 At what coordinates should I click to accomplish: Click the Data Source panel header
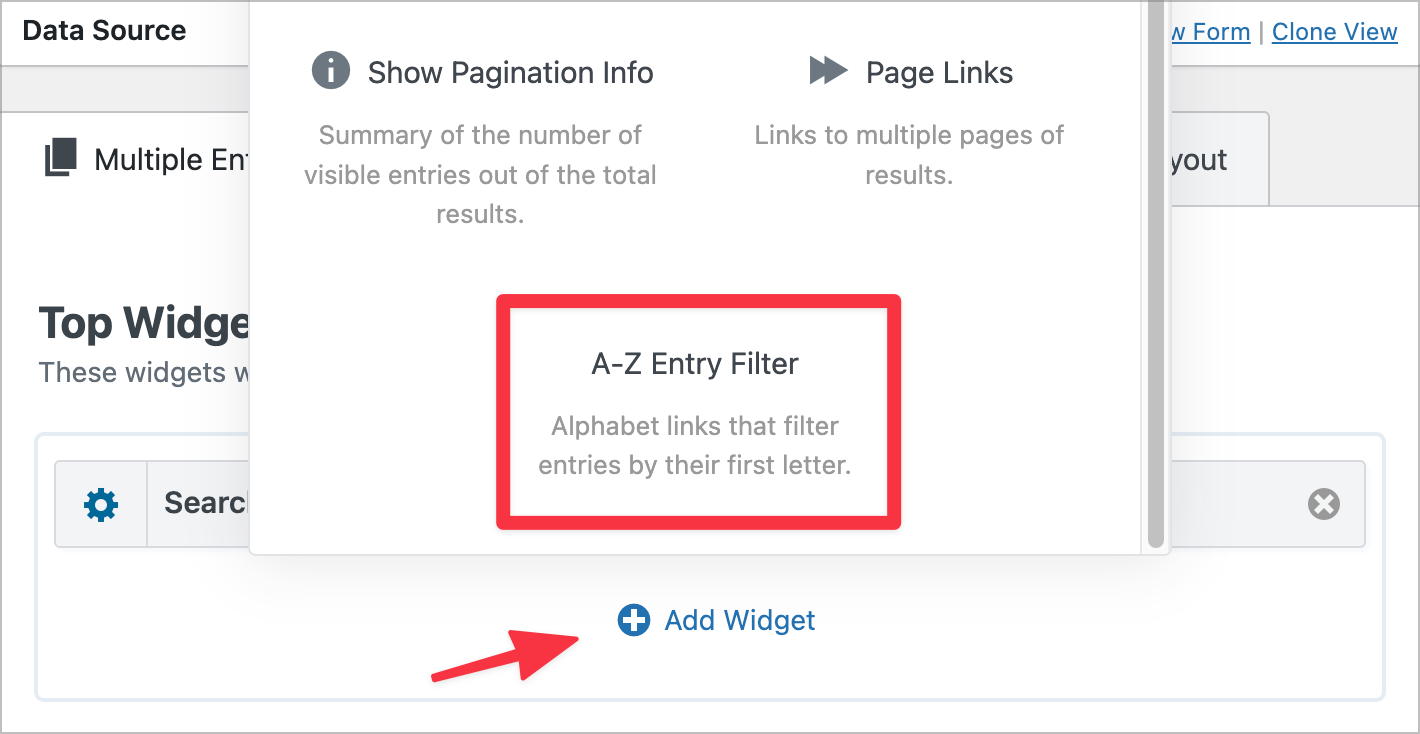tap(104, 30)
